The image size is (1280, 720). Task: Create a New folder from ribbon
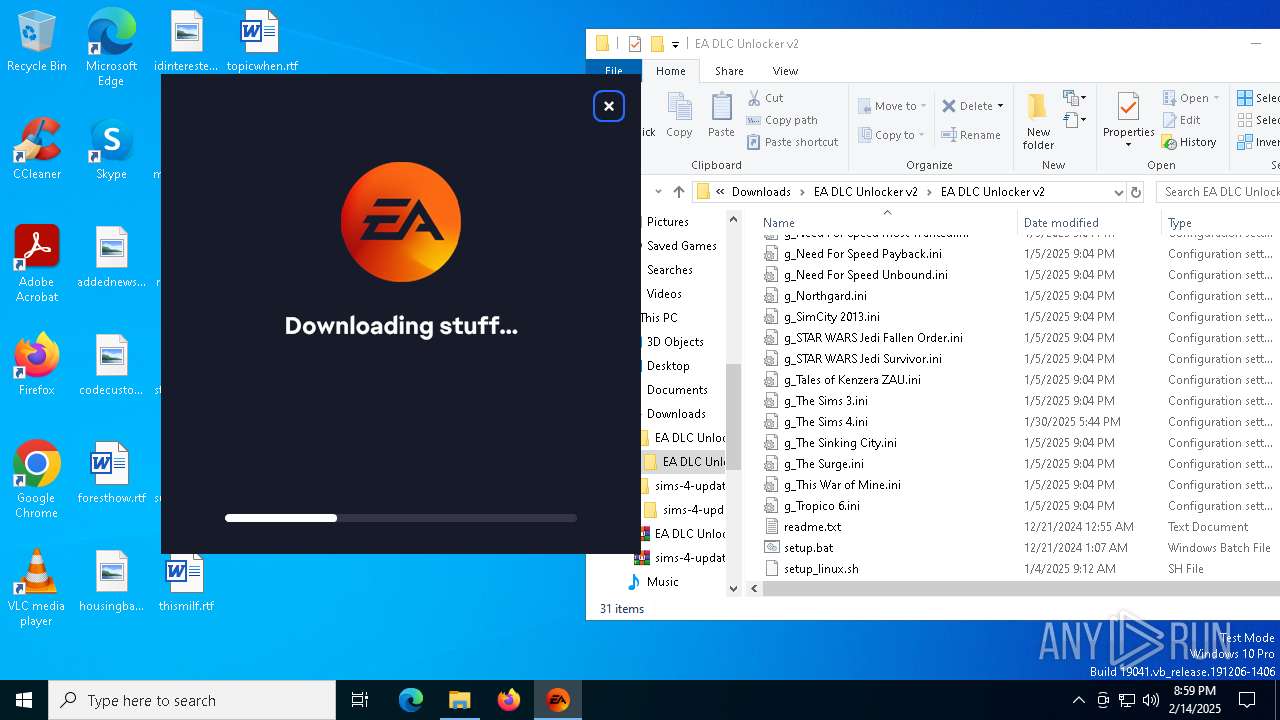1038,121
